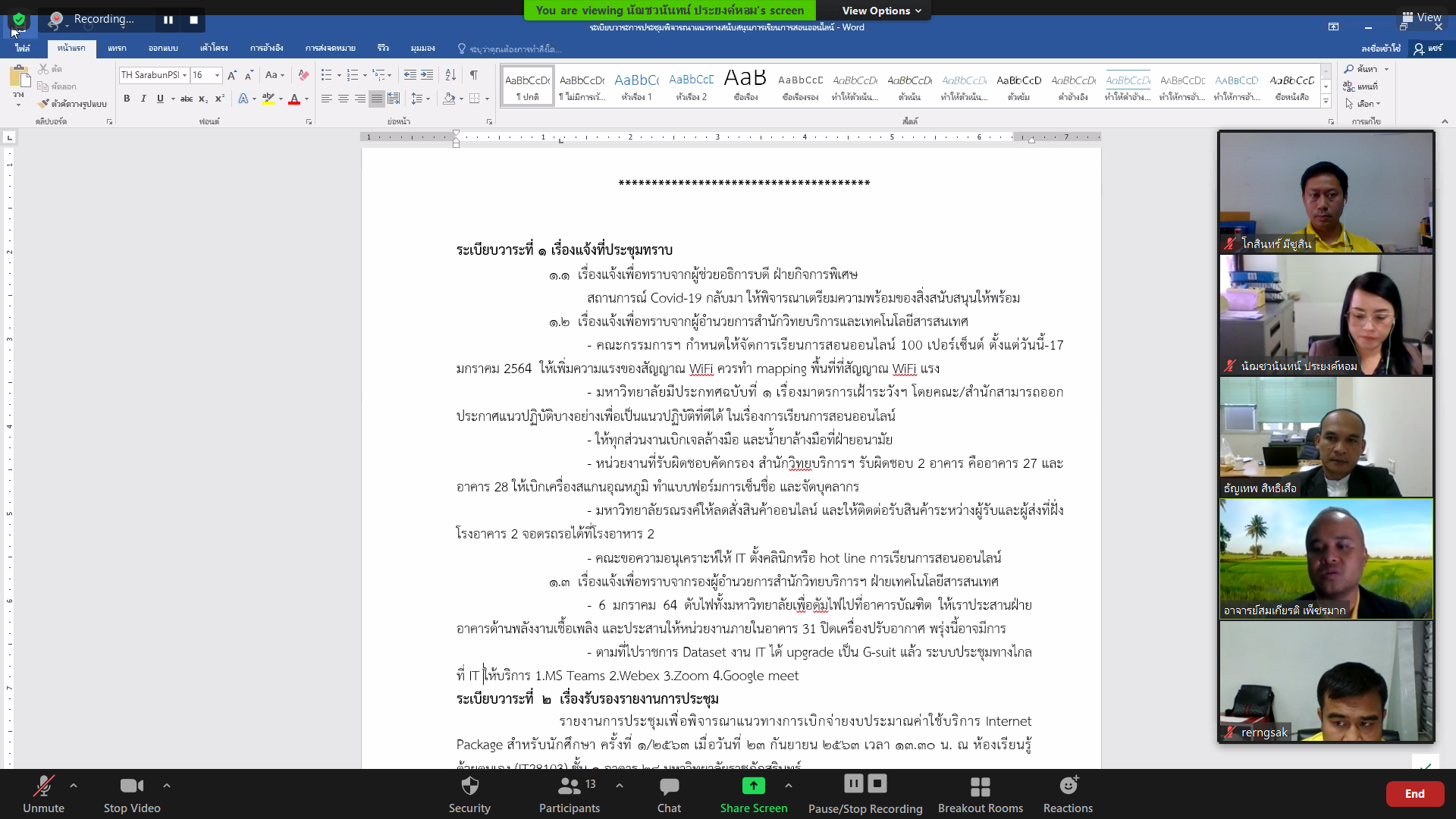This screenshot has height=819, width=1456.
Task: Click the format painter brush icon
Action: 44,104
